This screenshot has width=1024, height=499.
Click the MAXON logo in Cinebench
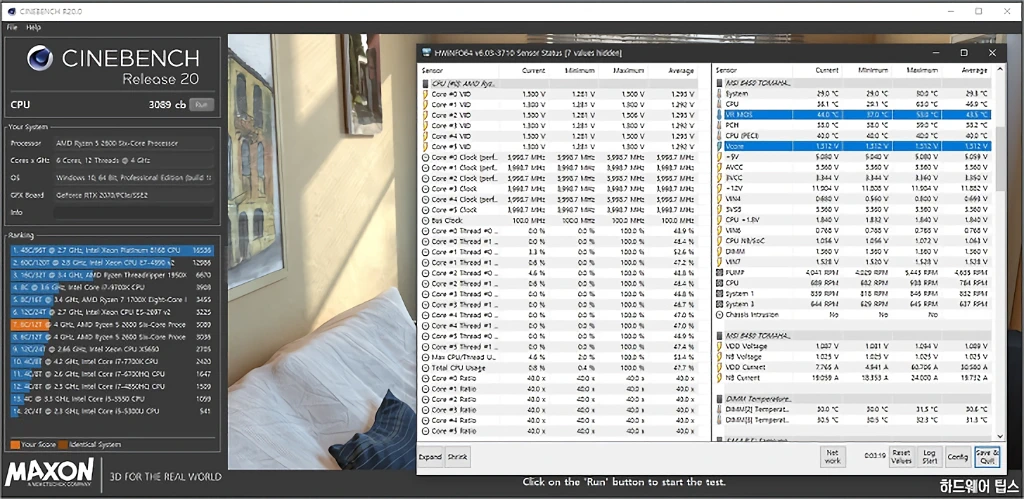tap(49, 474)
